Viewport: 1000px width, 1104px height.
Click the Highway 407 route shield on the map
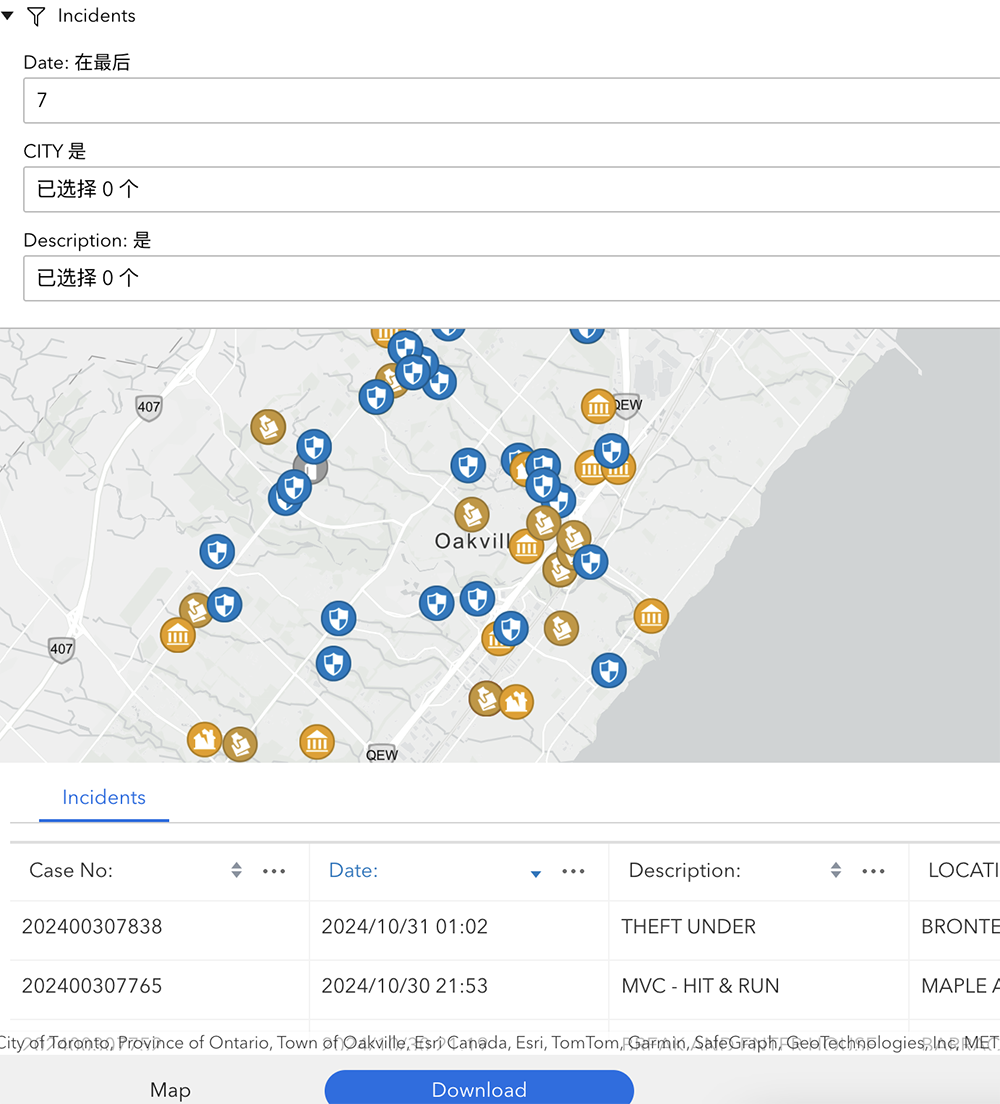click(x=148, y=407)
